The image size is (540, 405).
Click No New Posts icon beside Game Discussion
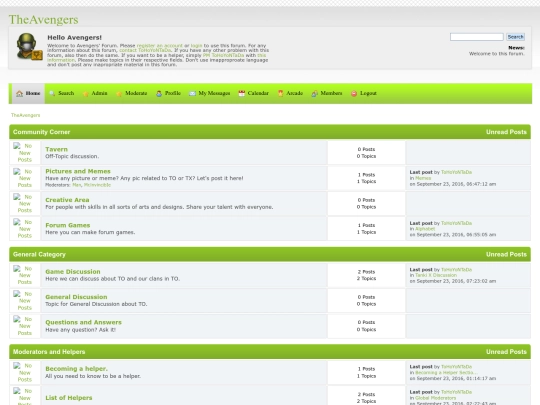[x=24, y=275]
